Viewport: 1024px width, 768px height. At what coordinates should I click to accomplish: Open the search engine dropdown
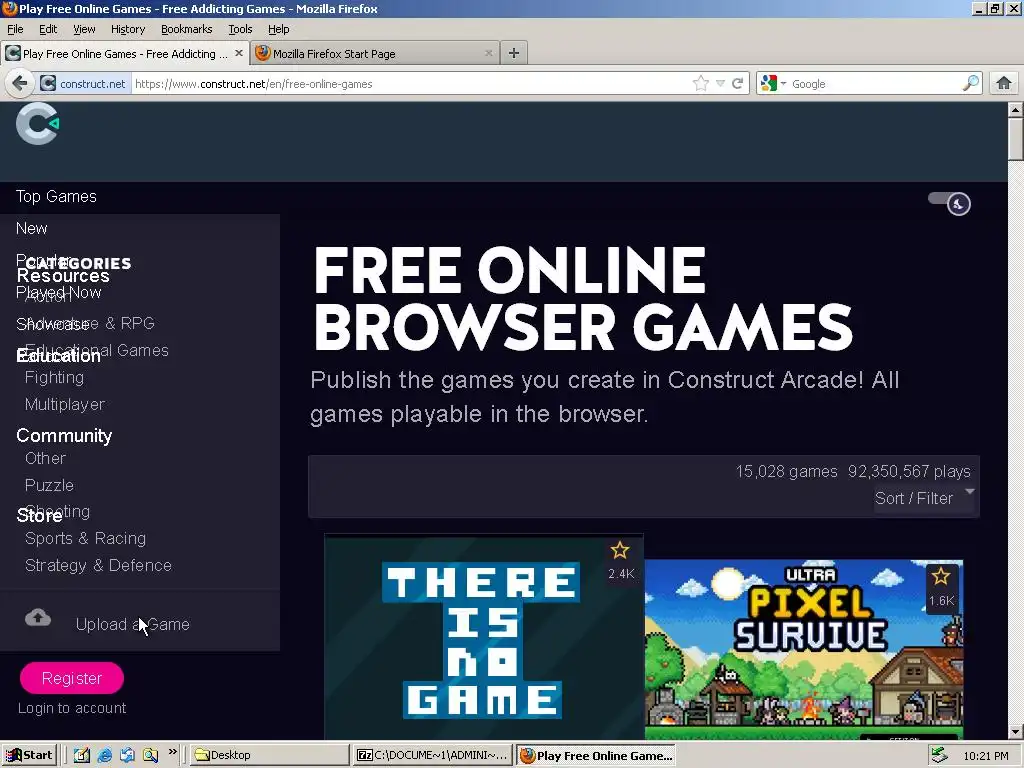[773, 84]
